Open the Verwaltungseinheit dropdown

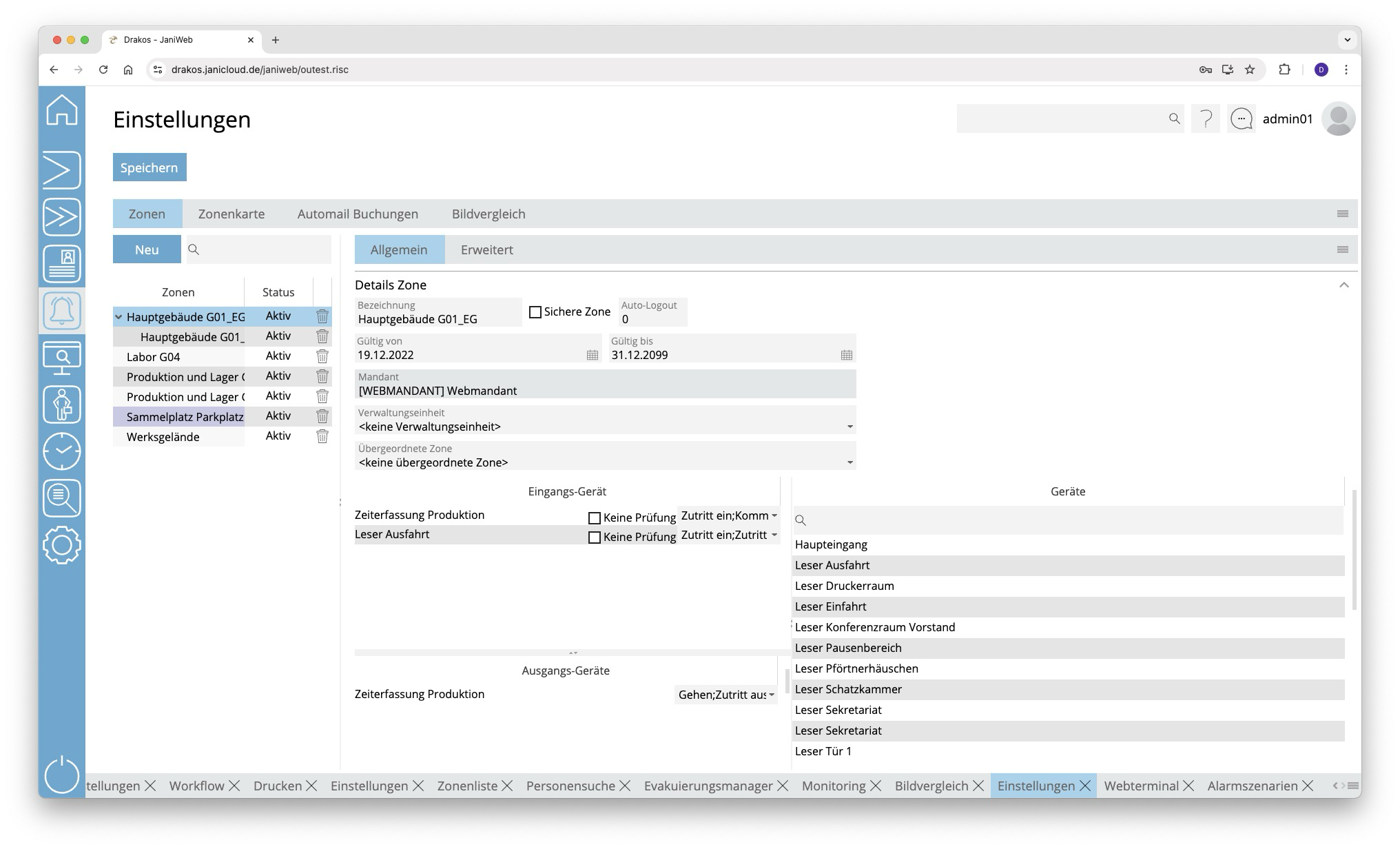pyautogui.click(x=850, y=427)
